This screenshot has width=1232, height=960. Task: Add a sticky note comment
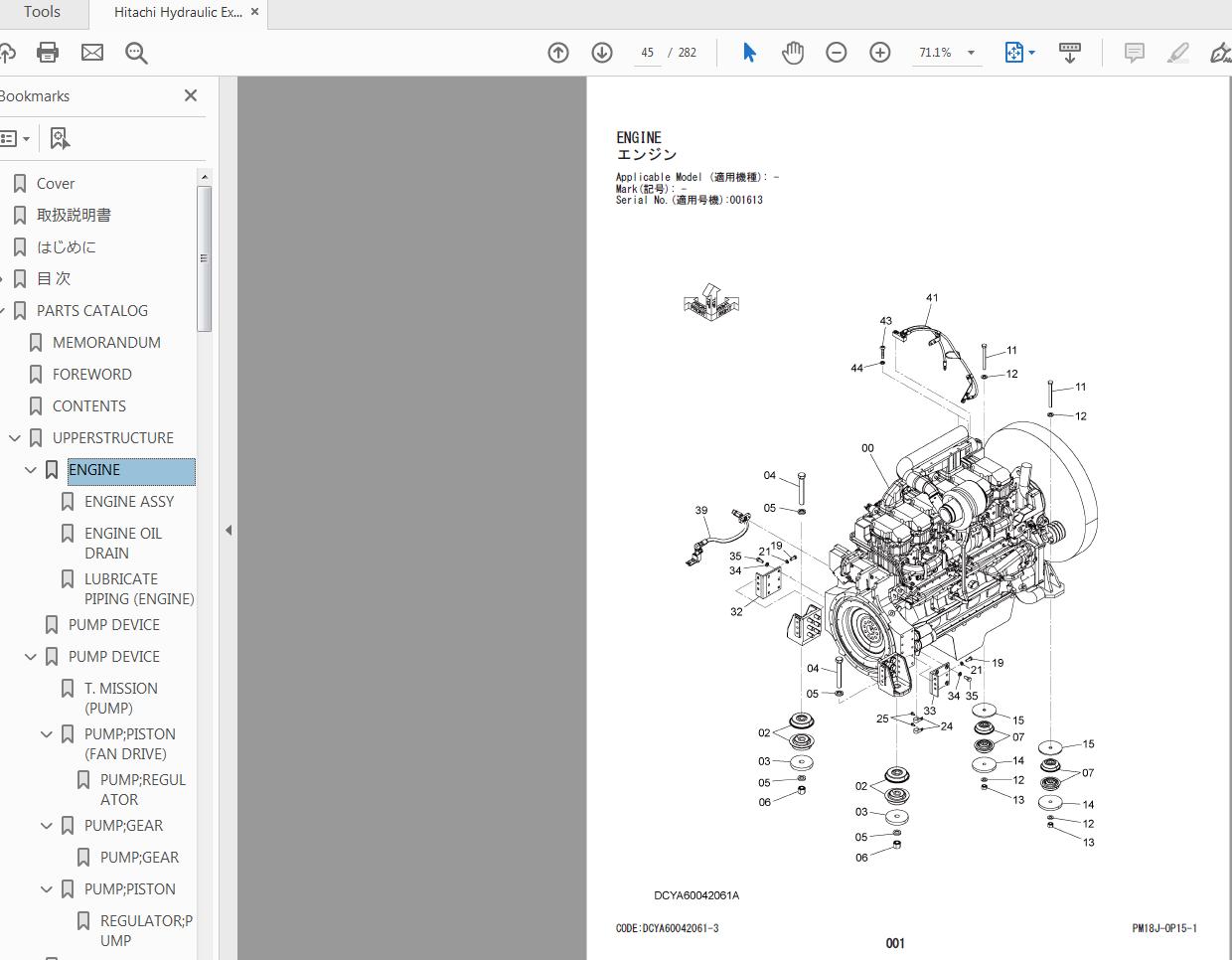click(1134, 53)
